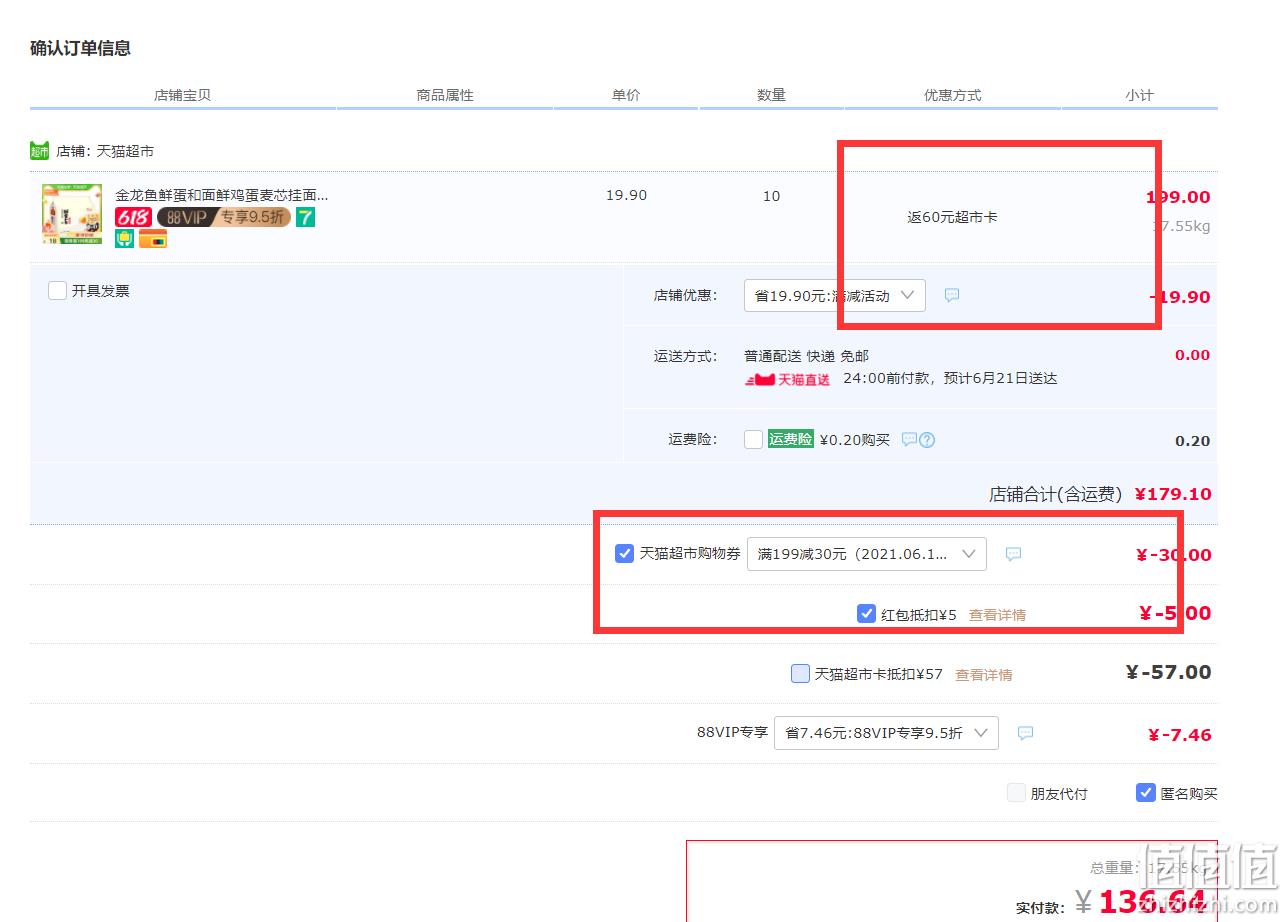Screen dimensions: 1287x922
Task: Open comment icon beside 88VIP专享 dropdown
Action: [x=1025, y=733]
